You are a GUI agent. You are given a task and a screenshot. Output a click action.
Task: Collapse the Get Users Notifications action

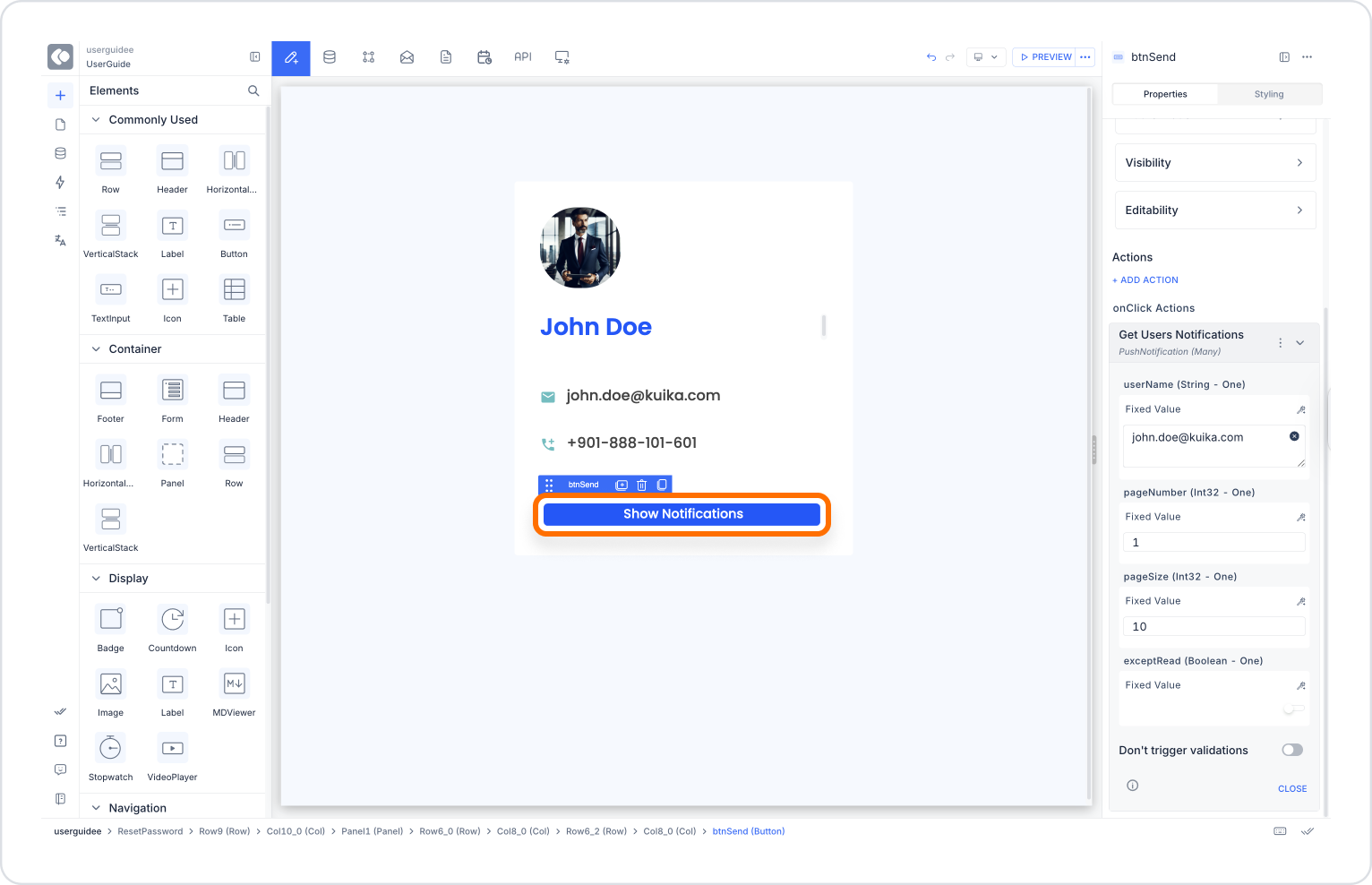1300,343
